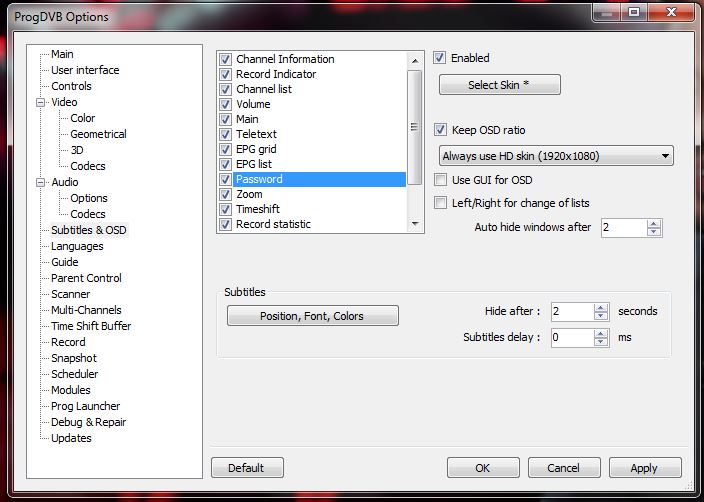The width and height of the screenshot is (704, 502).
Task: Open User interface settings
Action: point(85,70)
